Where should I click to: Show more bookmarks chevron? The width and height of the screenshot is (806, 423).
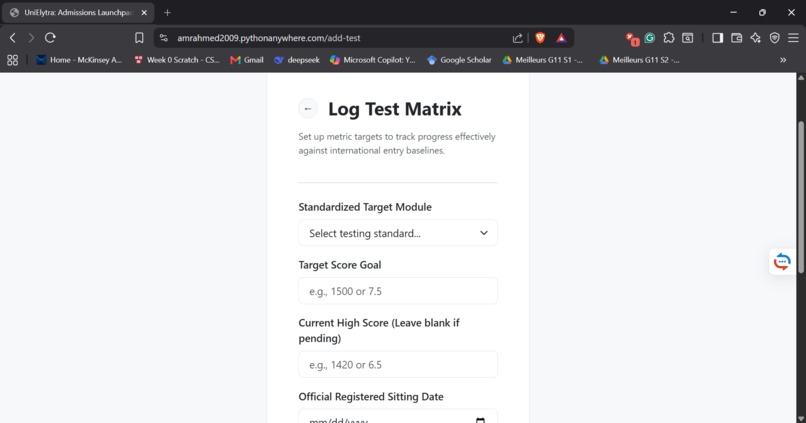783,60
